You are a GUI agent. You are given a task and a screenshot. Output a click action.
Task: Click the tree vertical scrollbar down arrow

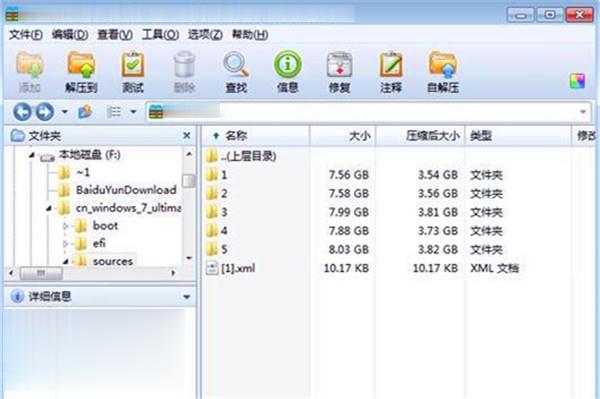pos(189,258)
